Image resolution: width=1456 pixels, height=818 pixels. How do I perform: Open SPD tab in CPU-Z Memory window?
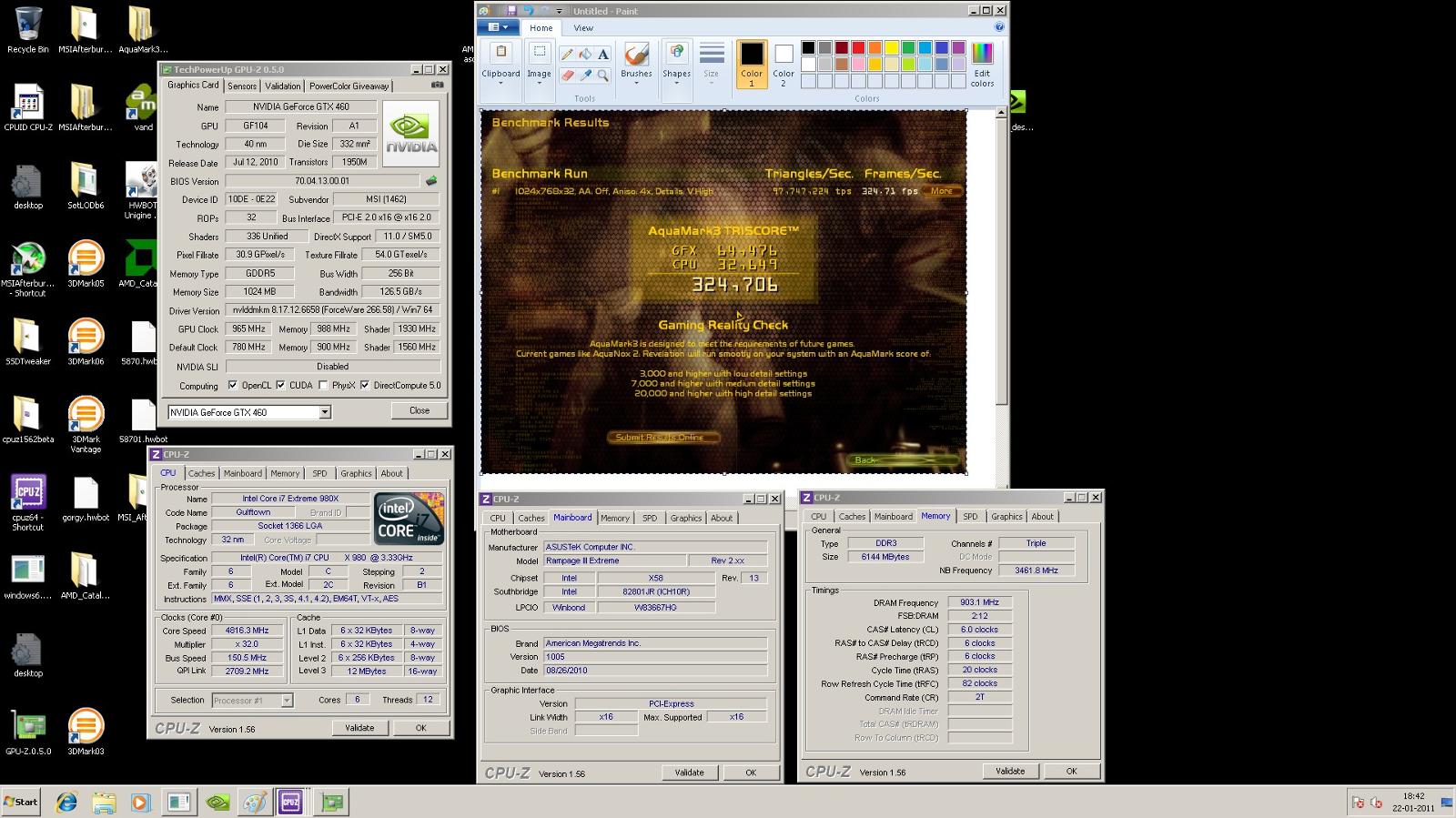coord(970,516)
